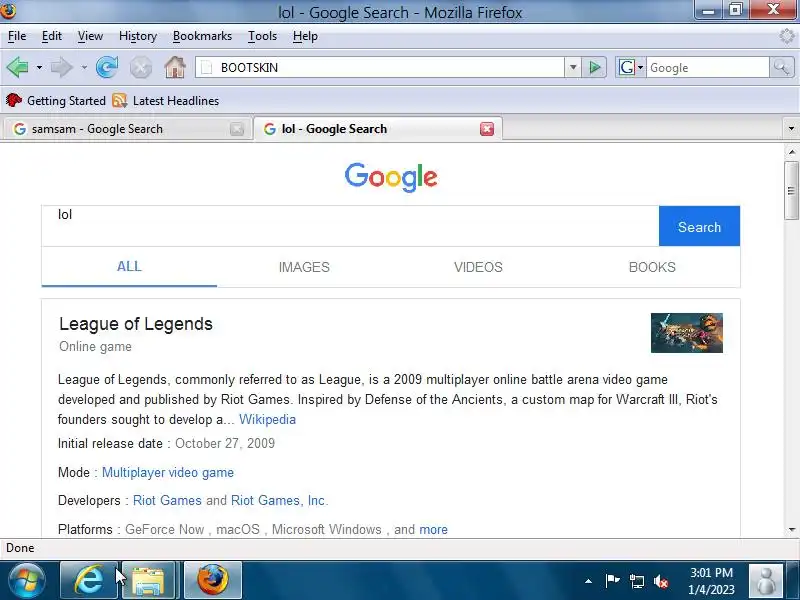Click the scrollbar up arrow
The image size is (800, 600).
click(x=791, y=152)
